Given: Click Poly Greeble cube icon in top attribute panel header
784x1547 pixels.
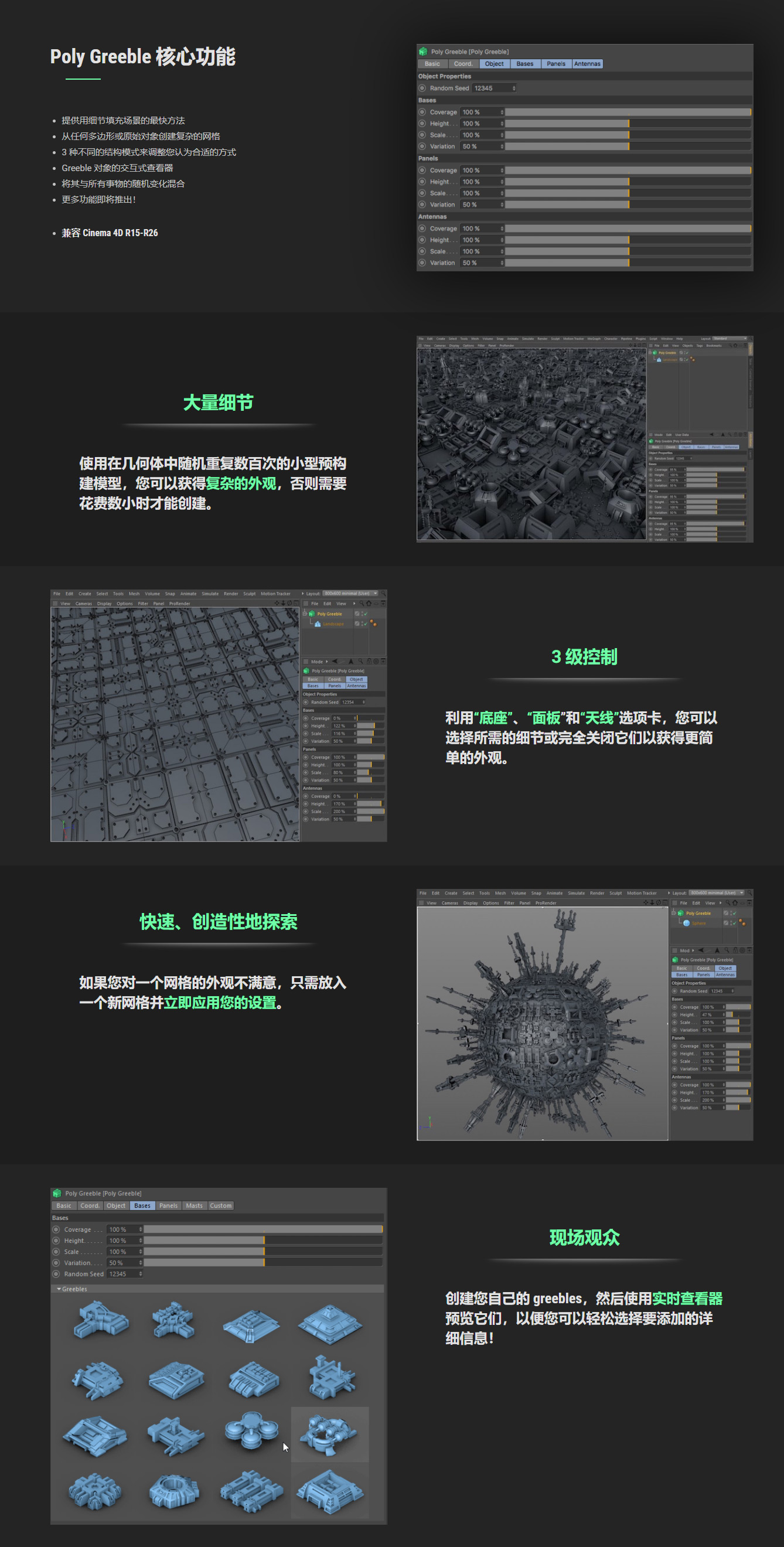Looking at the screenshot, I should click(423, 52).
